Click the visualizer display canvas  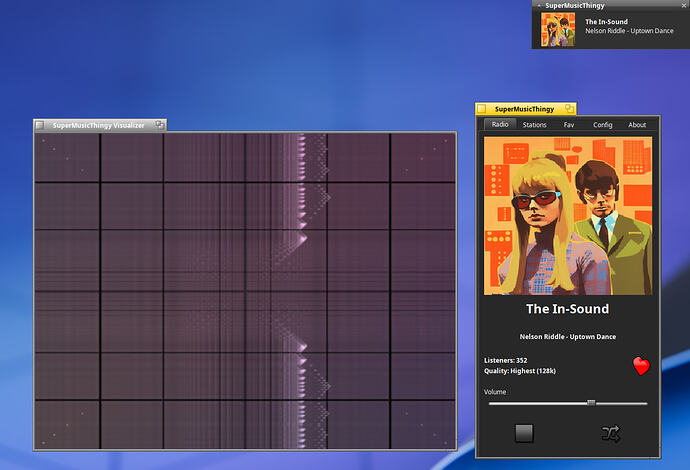point(245,291)
